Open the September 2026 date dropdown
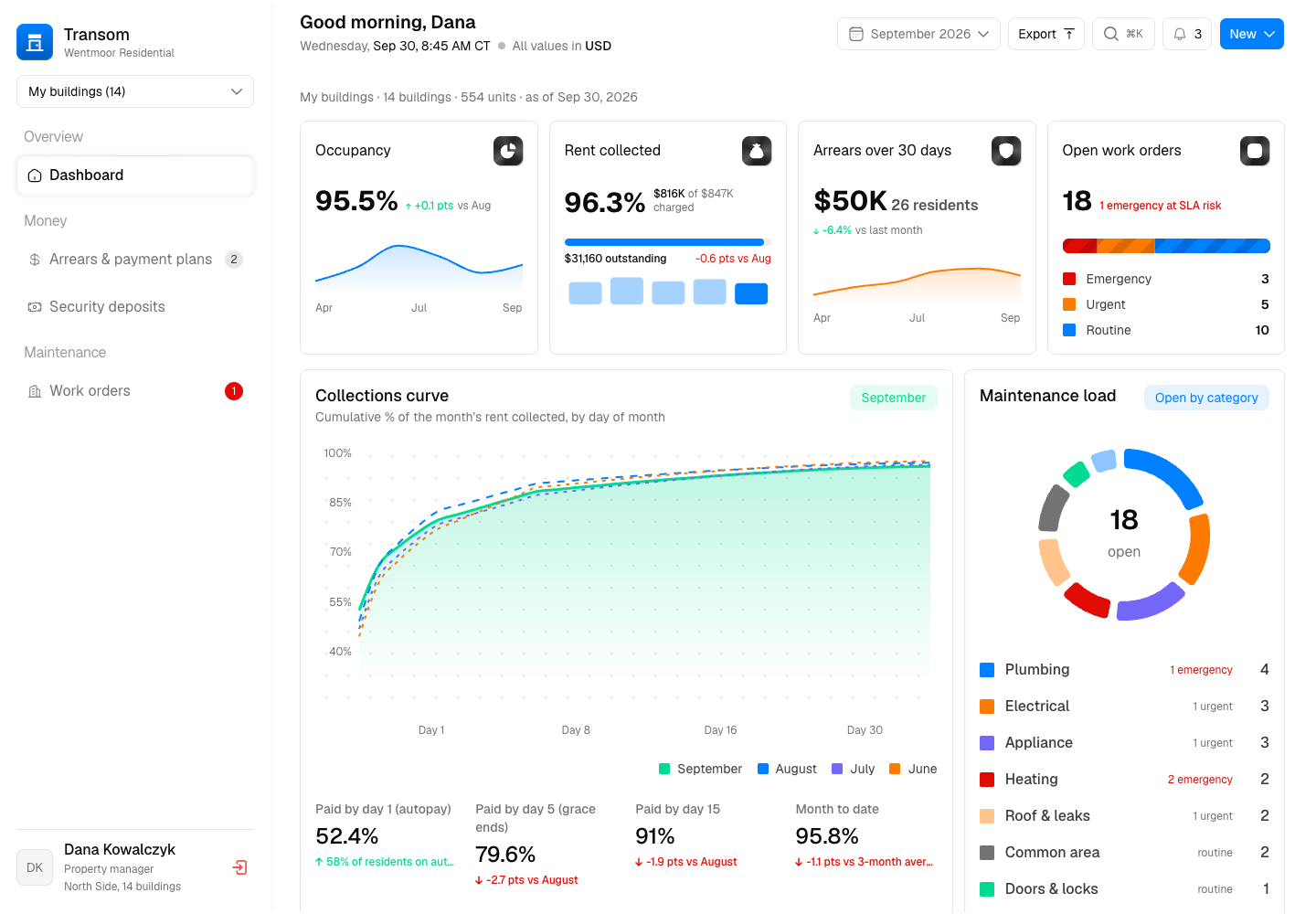Screen dimensions: 1316x914 [918, 34]
